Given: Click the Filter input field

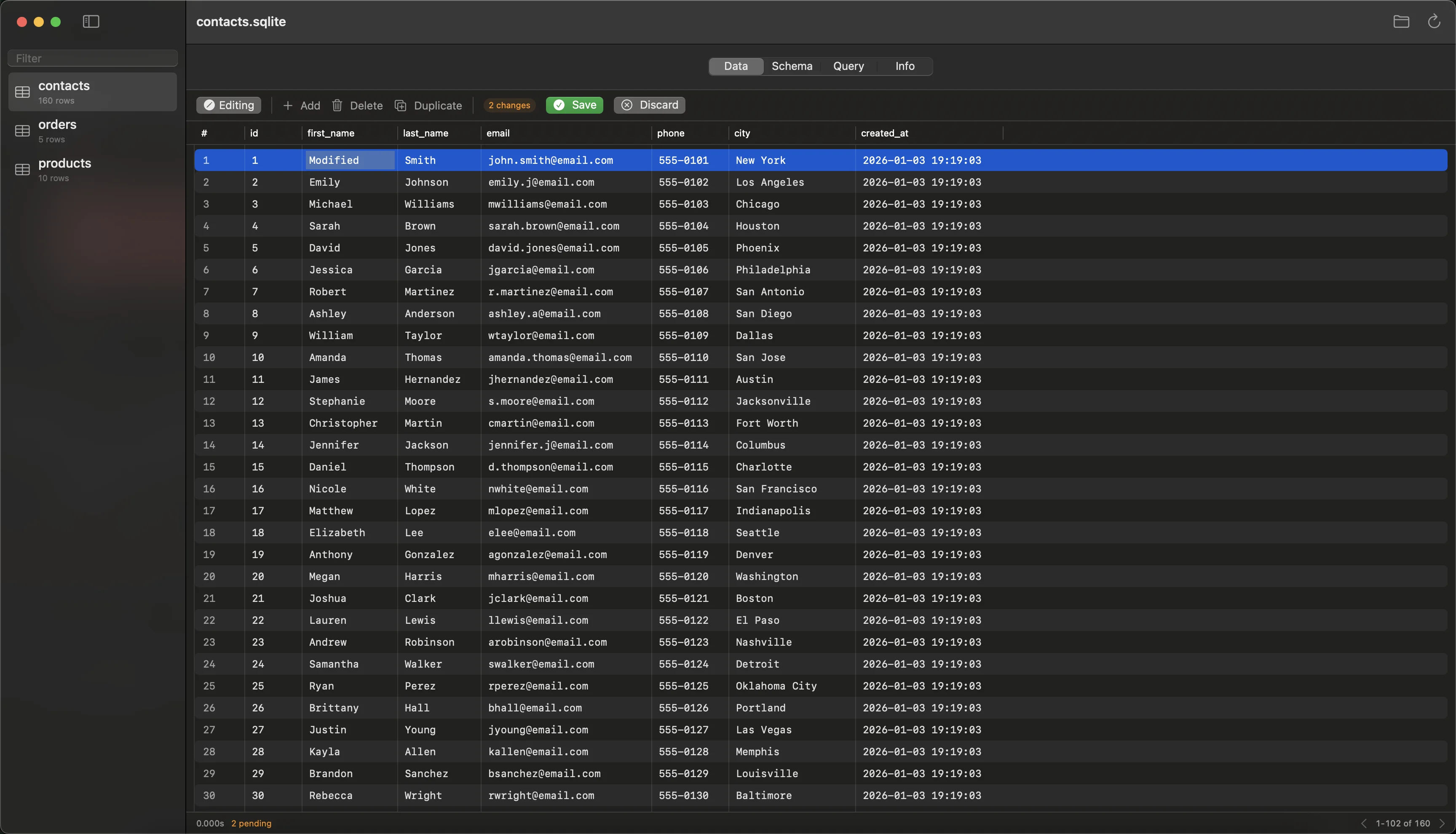Looking at the screenshot, I should (92, 58).
